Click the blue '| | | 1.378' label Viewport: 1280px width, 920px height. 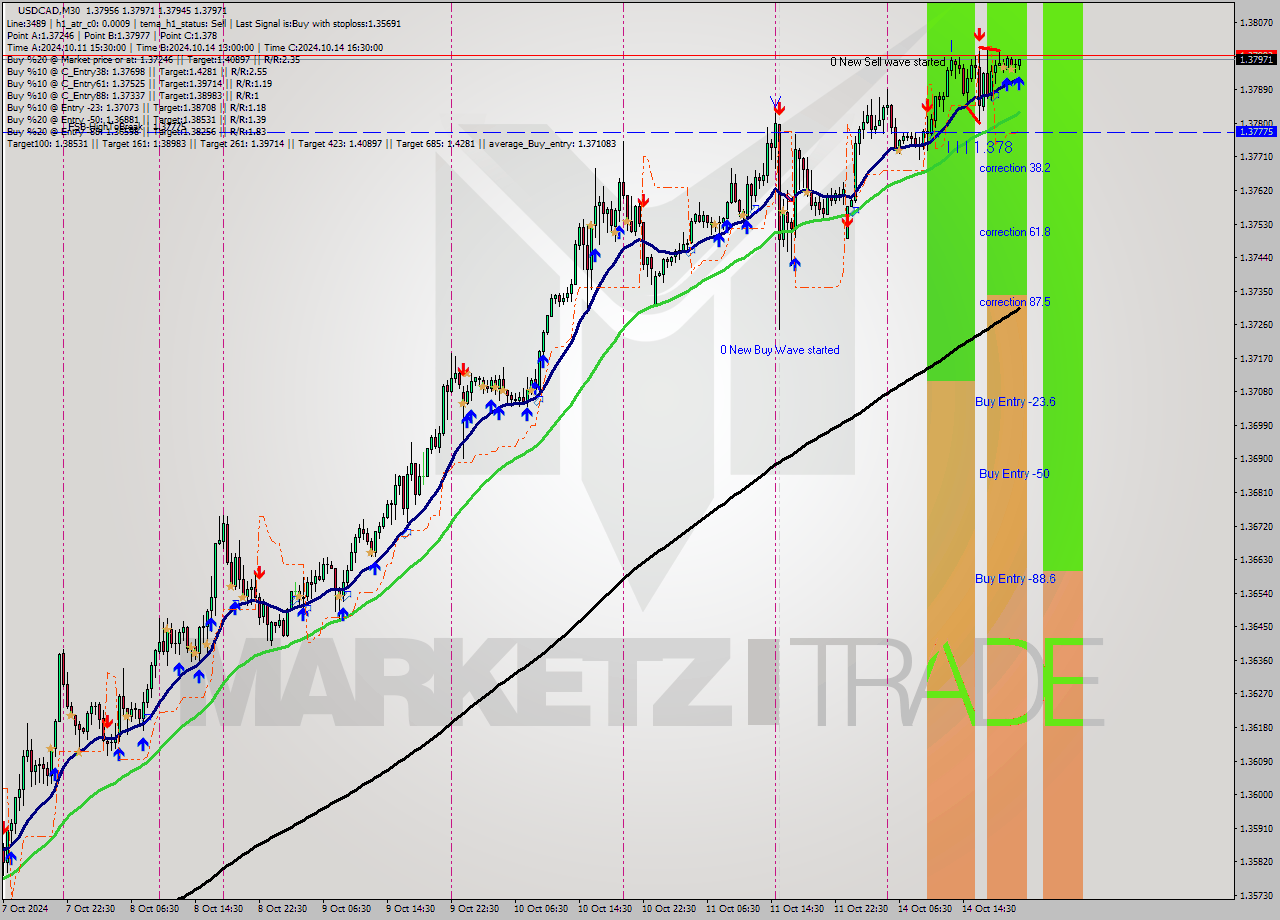pos(980,147)
